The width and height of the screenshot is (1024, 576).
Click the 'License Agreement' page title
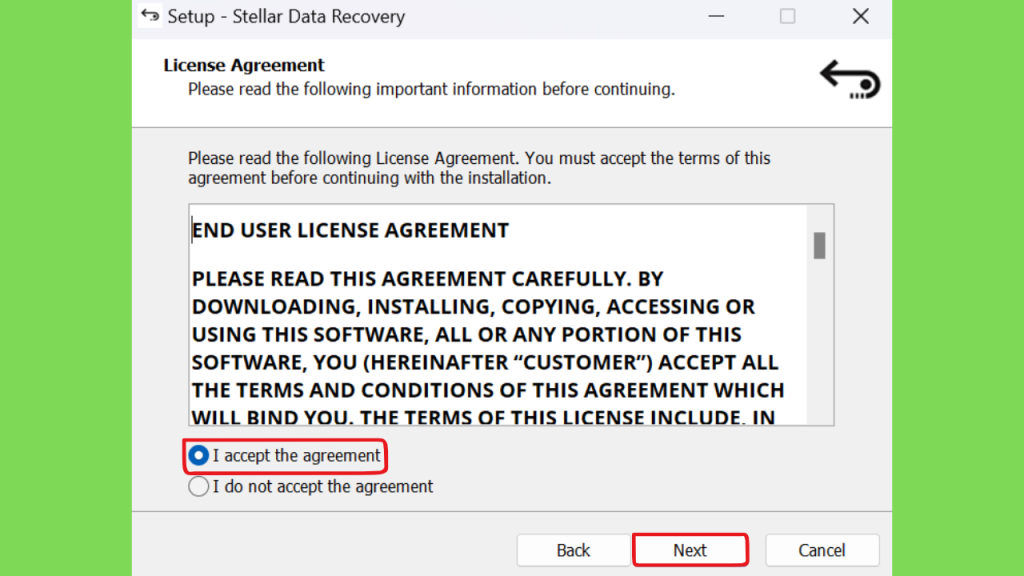[x=244, y=65]
